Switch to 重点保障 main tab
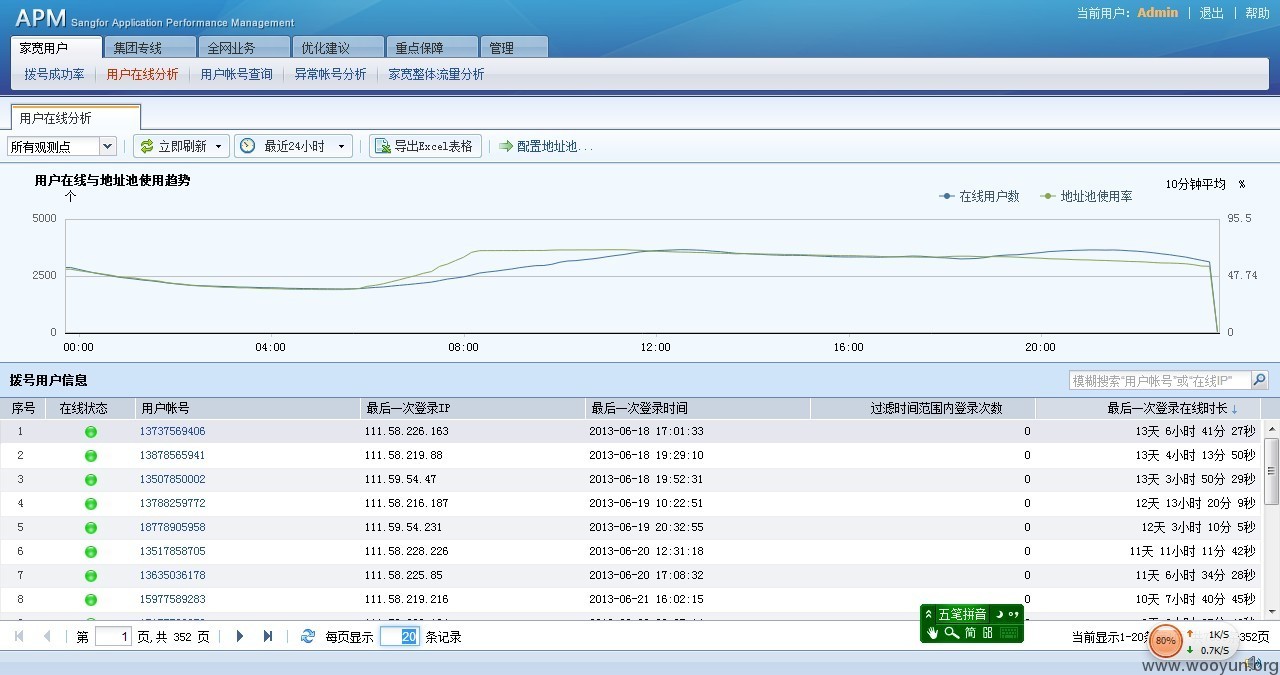The height and width of the screenshot is (675, 1280). (x=432, y=47)
